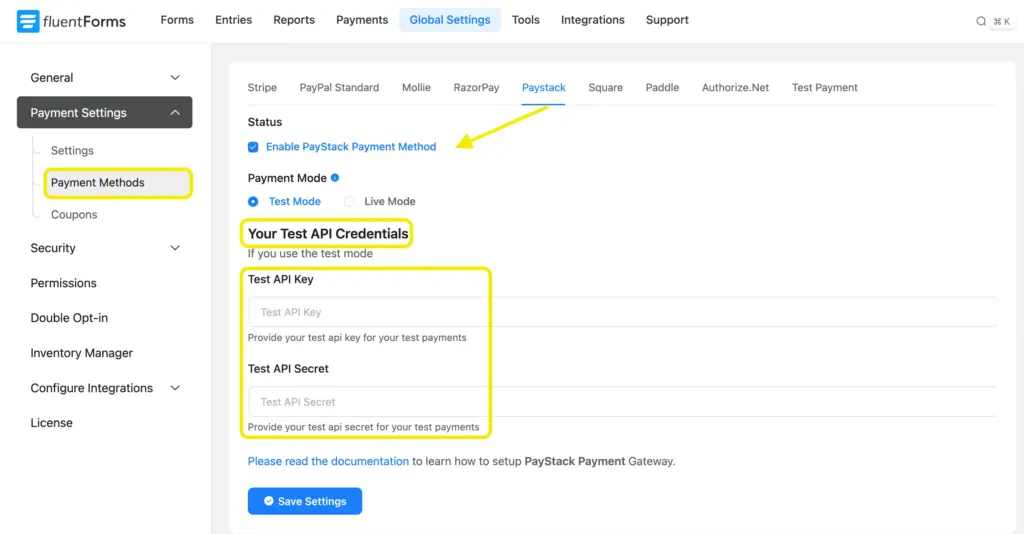The image size is (1024, 534).
Task: Expand the General section chevron
Action: pos(175,78)
